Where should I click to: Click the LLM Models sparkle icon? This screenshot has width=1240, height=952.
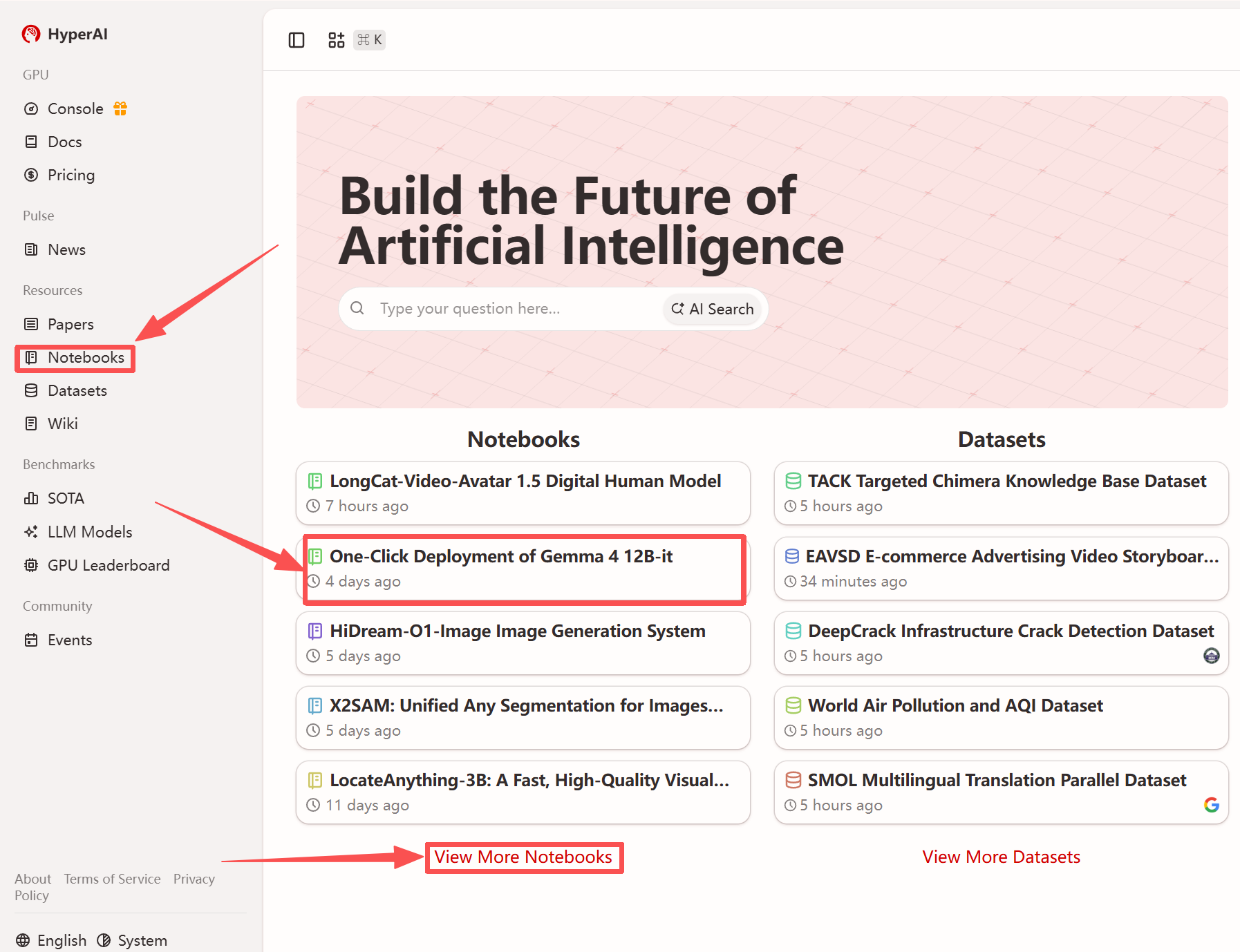pyautogui.click(x=31, y=532)
